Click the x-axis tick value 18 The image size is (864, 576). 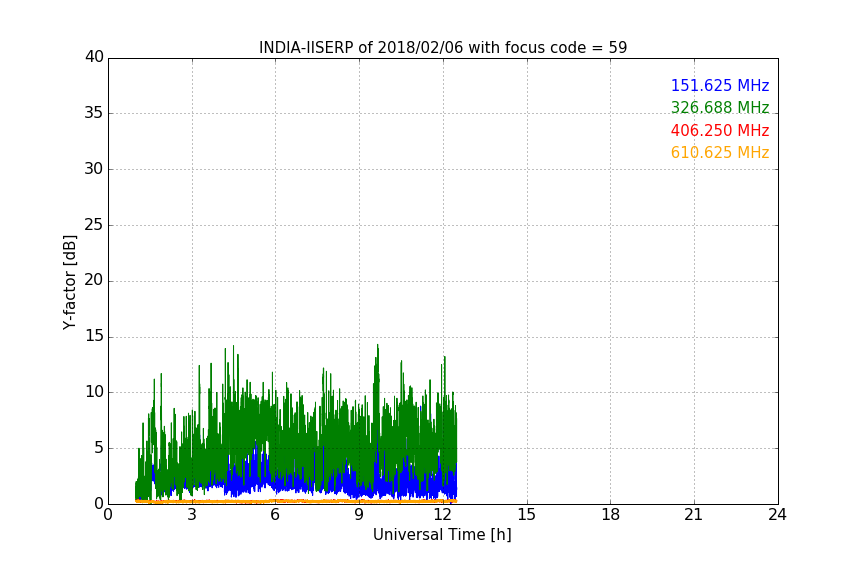click(x=611, y=515)
